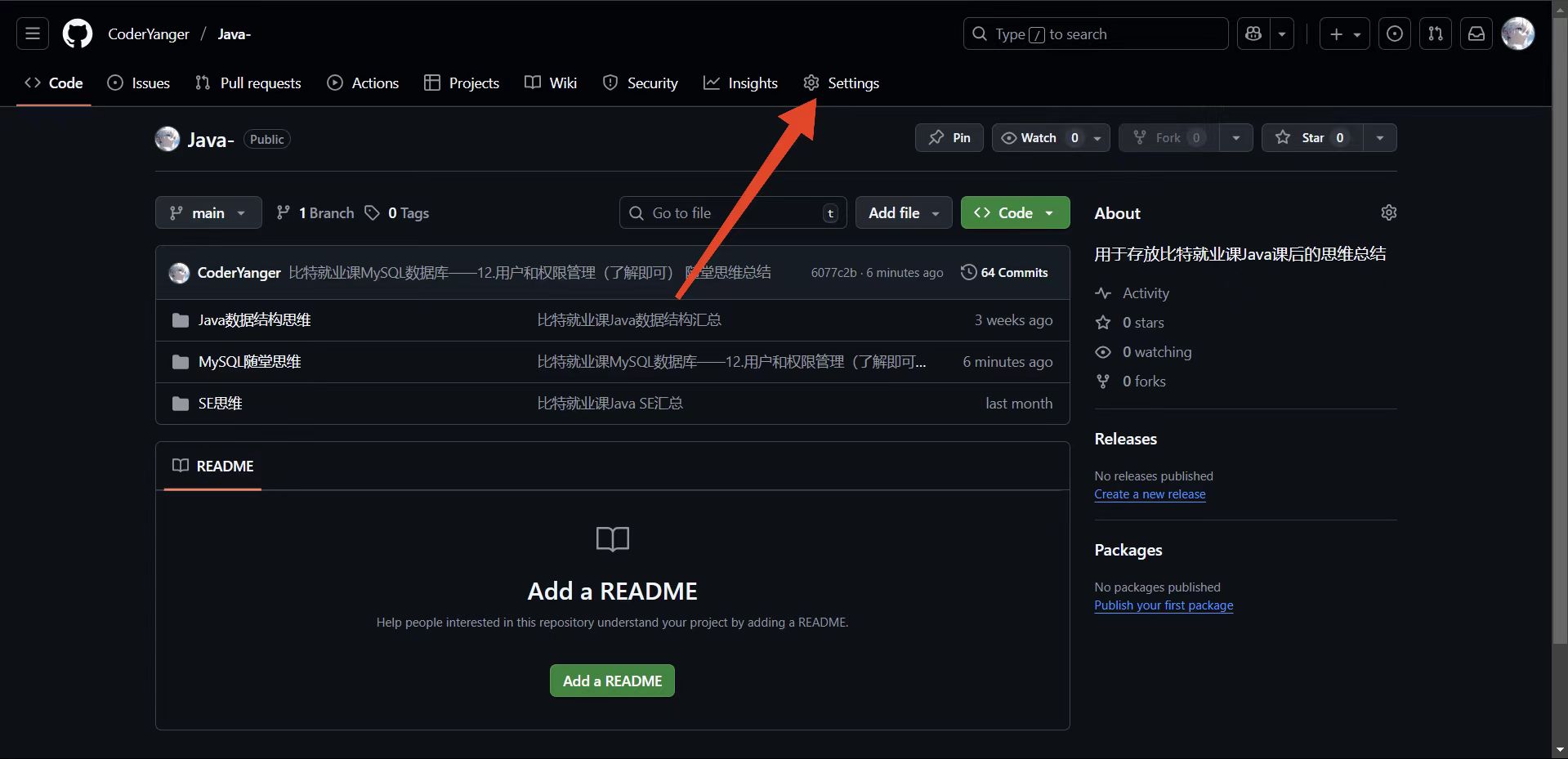The image size is (1568, 759).
Task: Click CoderYanger author name in commit row
Action: (239, 273)
